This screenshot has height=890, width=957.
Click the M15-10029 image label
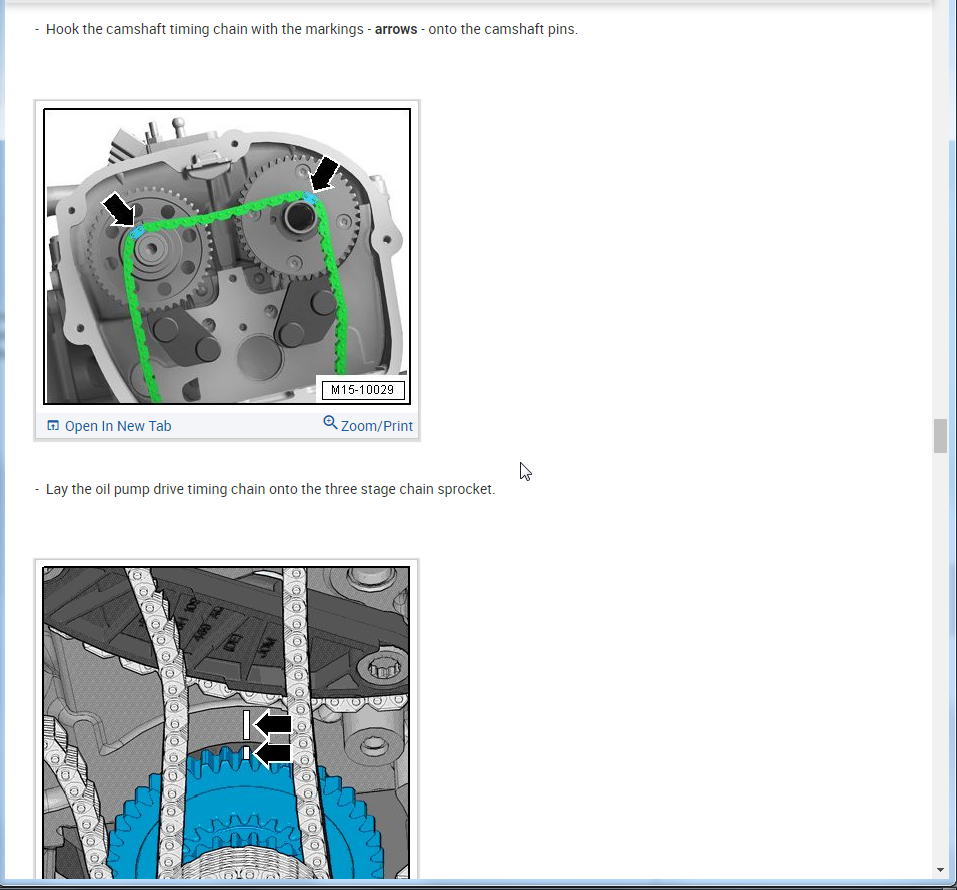pyautogui.click(x=363, y=390)
